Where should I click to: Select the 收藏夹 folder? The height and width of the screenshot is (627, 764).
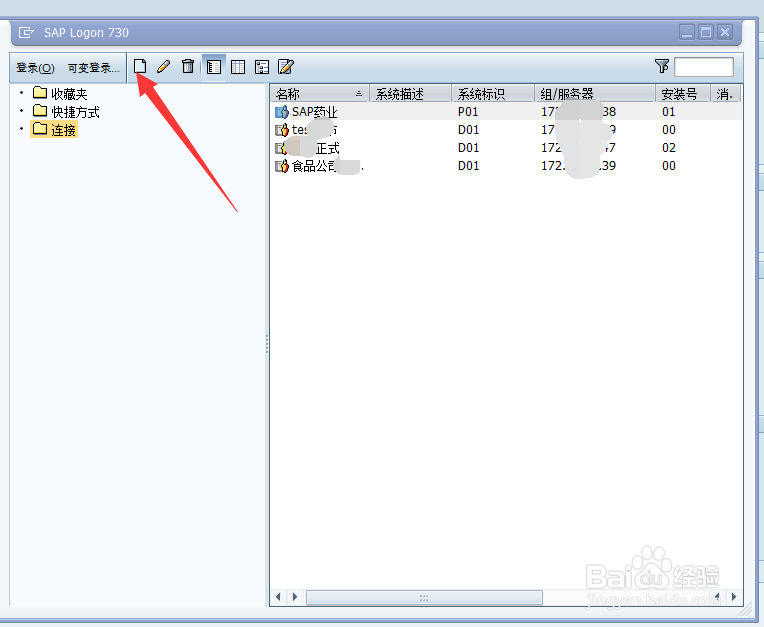click(x=60, y=94)
